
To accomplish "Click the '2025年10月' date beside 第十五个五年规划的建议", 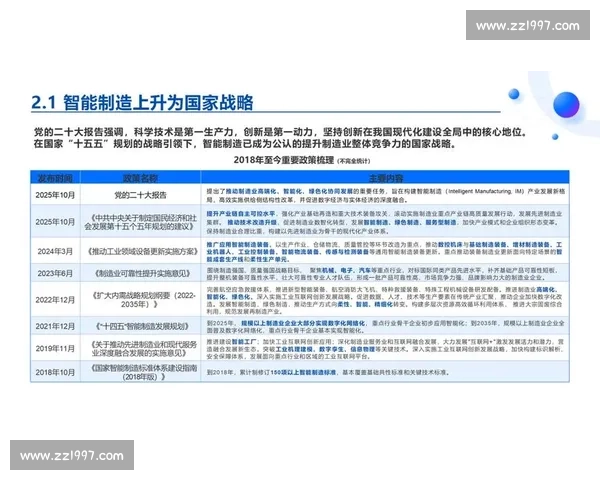I will 55,222.
